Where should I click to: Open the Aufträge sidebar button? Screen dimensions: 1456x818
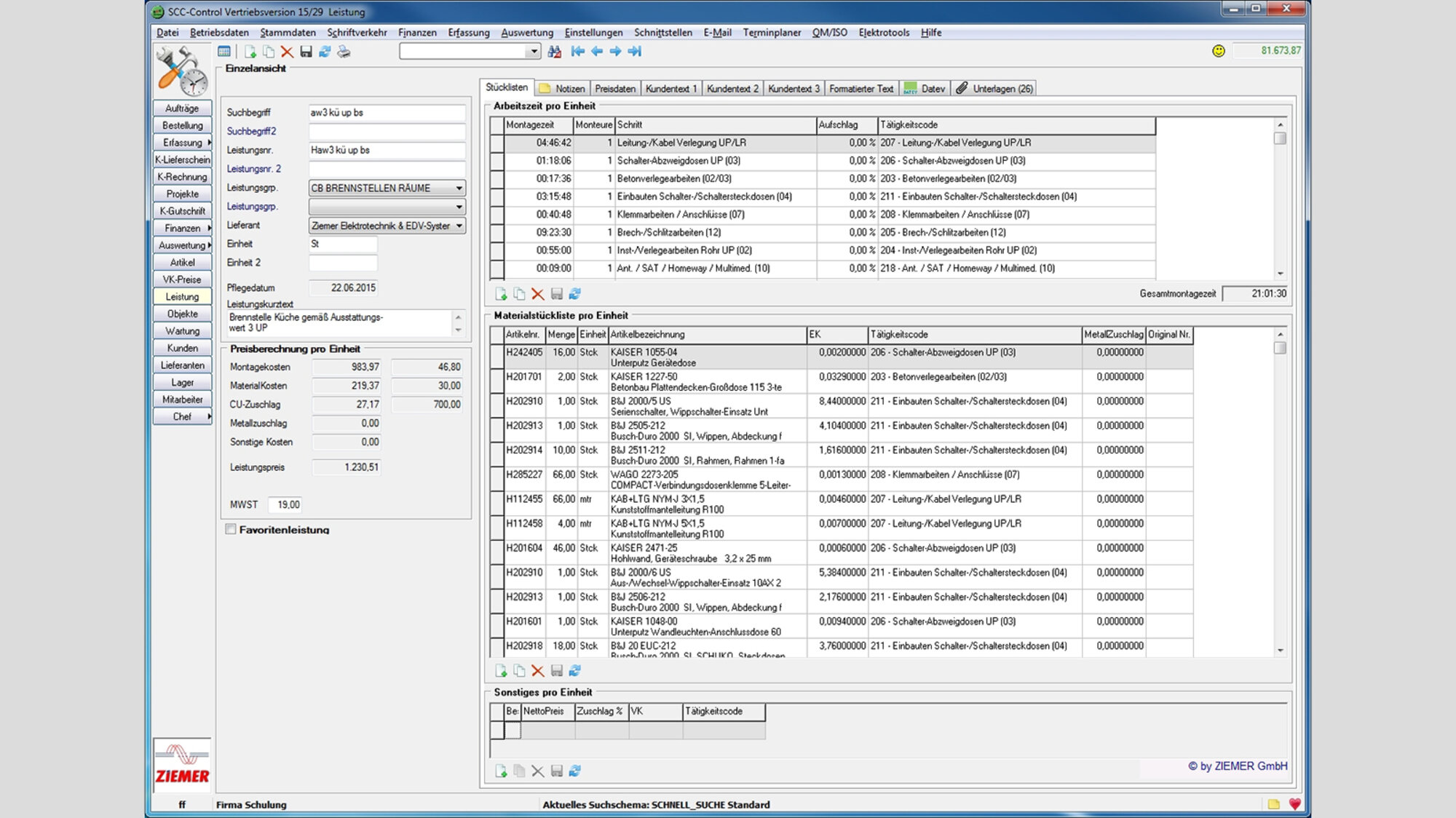[182, 108]
